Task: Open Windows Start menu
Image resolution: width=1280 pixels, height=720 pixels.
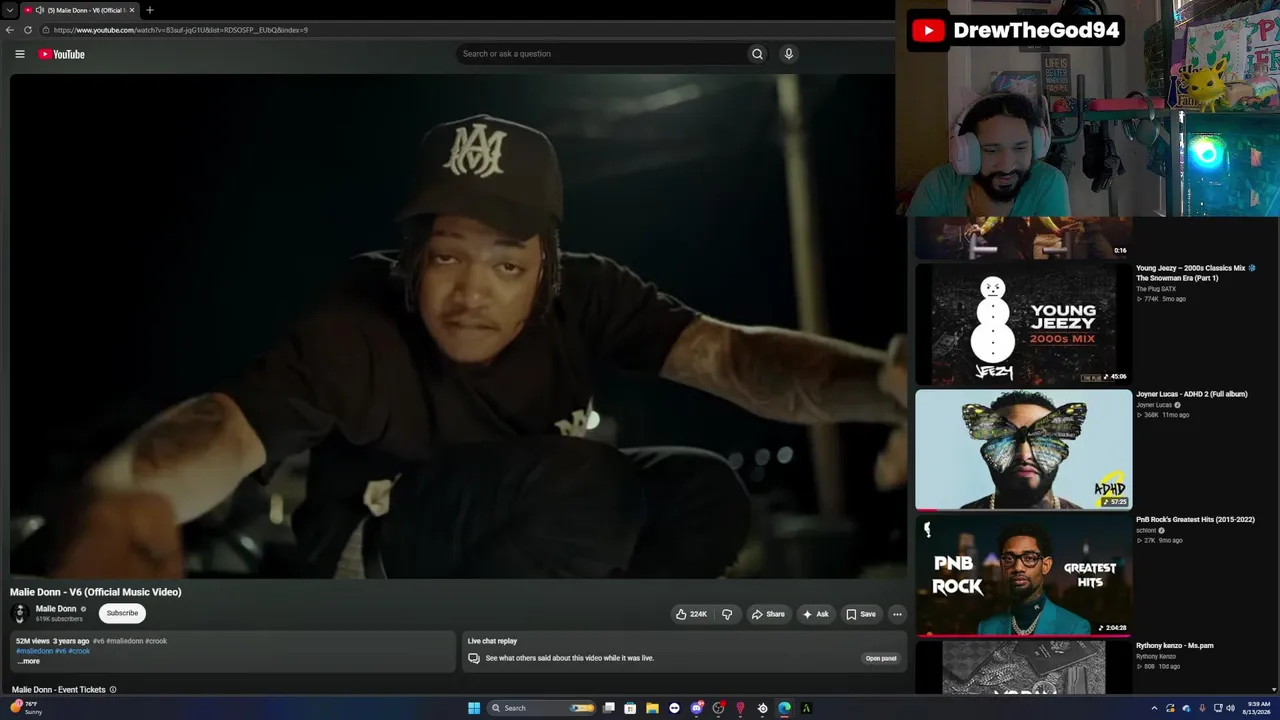Action: click(x=474, y=708)
